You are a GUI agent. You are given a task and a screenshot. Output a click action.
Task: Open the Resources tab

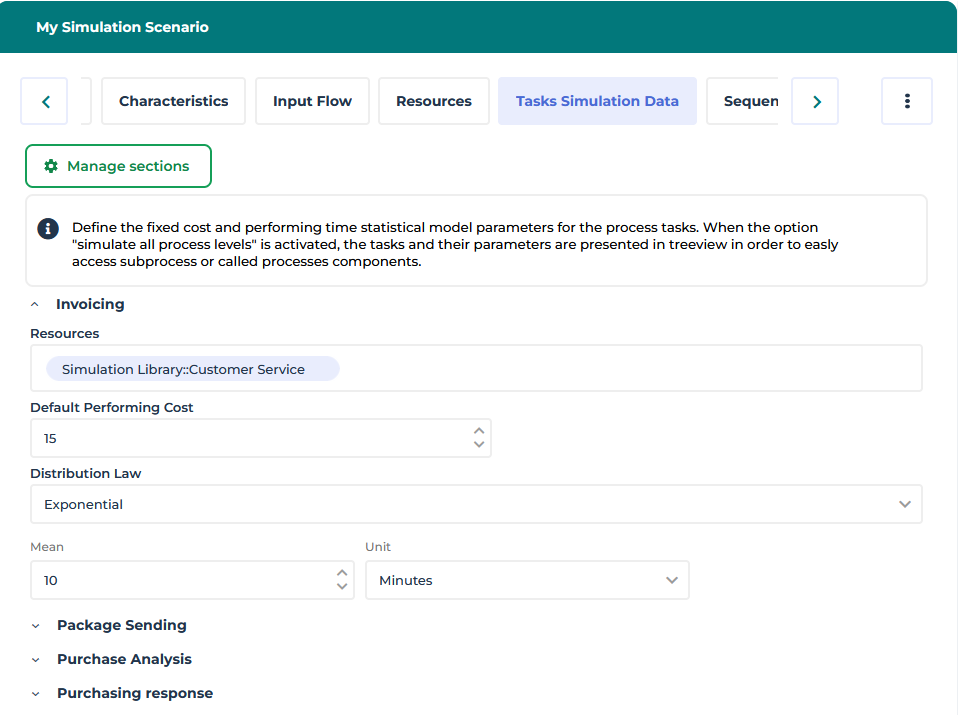(433, 101)
